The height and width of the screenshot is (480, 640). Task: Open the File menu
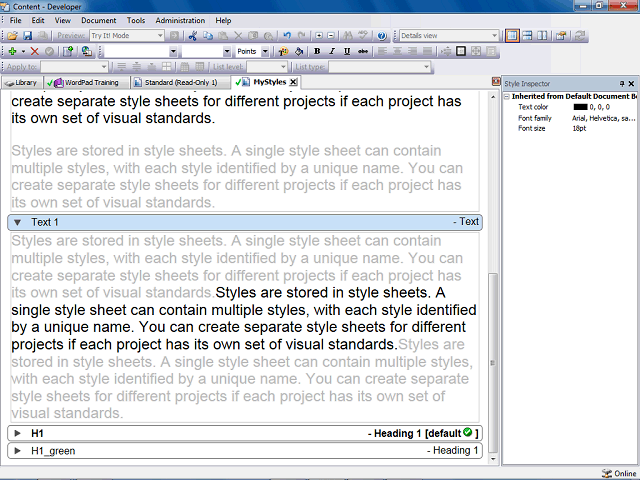(16, 20)
